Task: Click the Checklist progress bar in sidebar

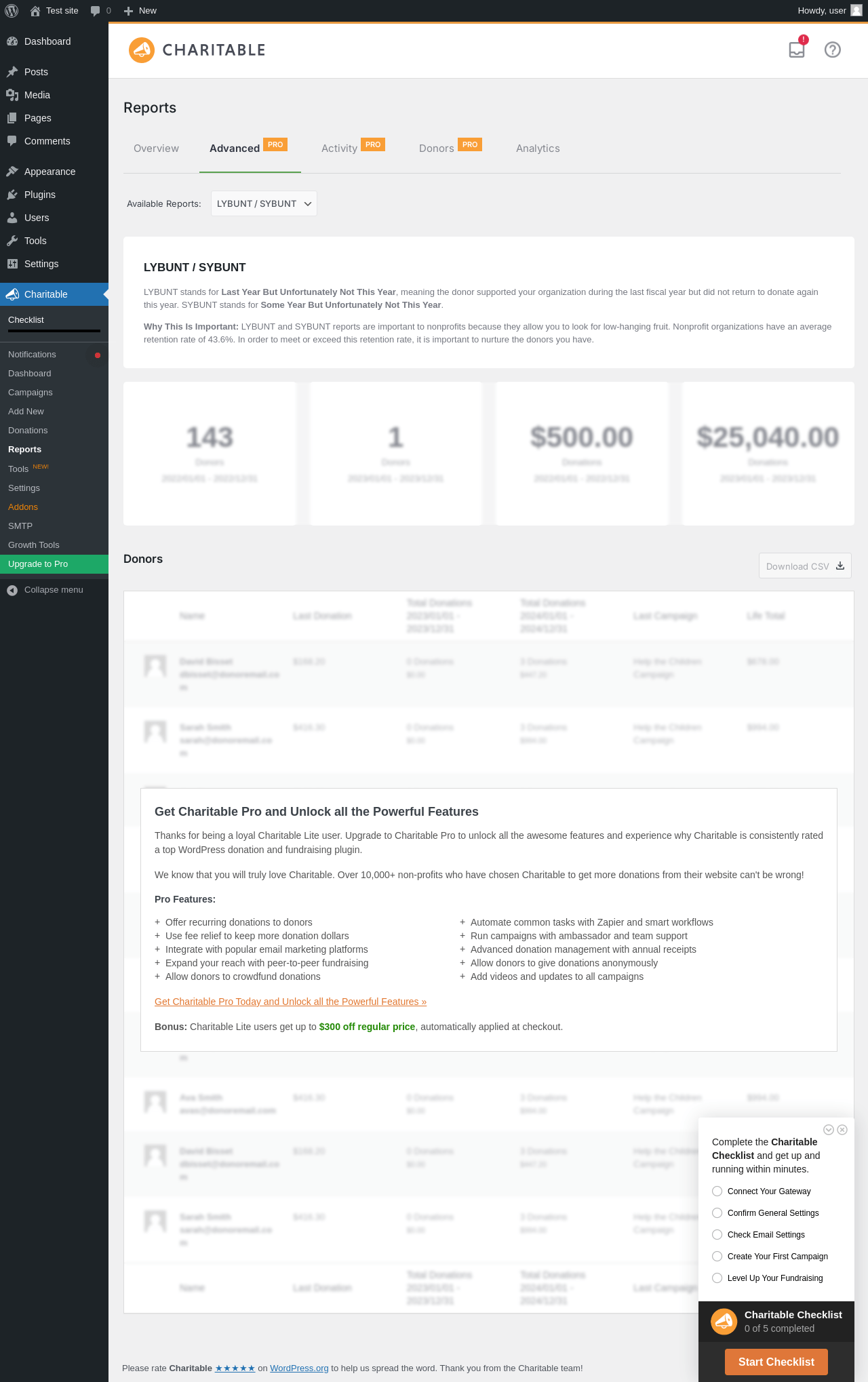Action: [54, 331]
